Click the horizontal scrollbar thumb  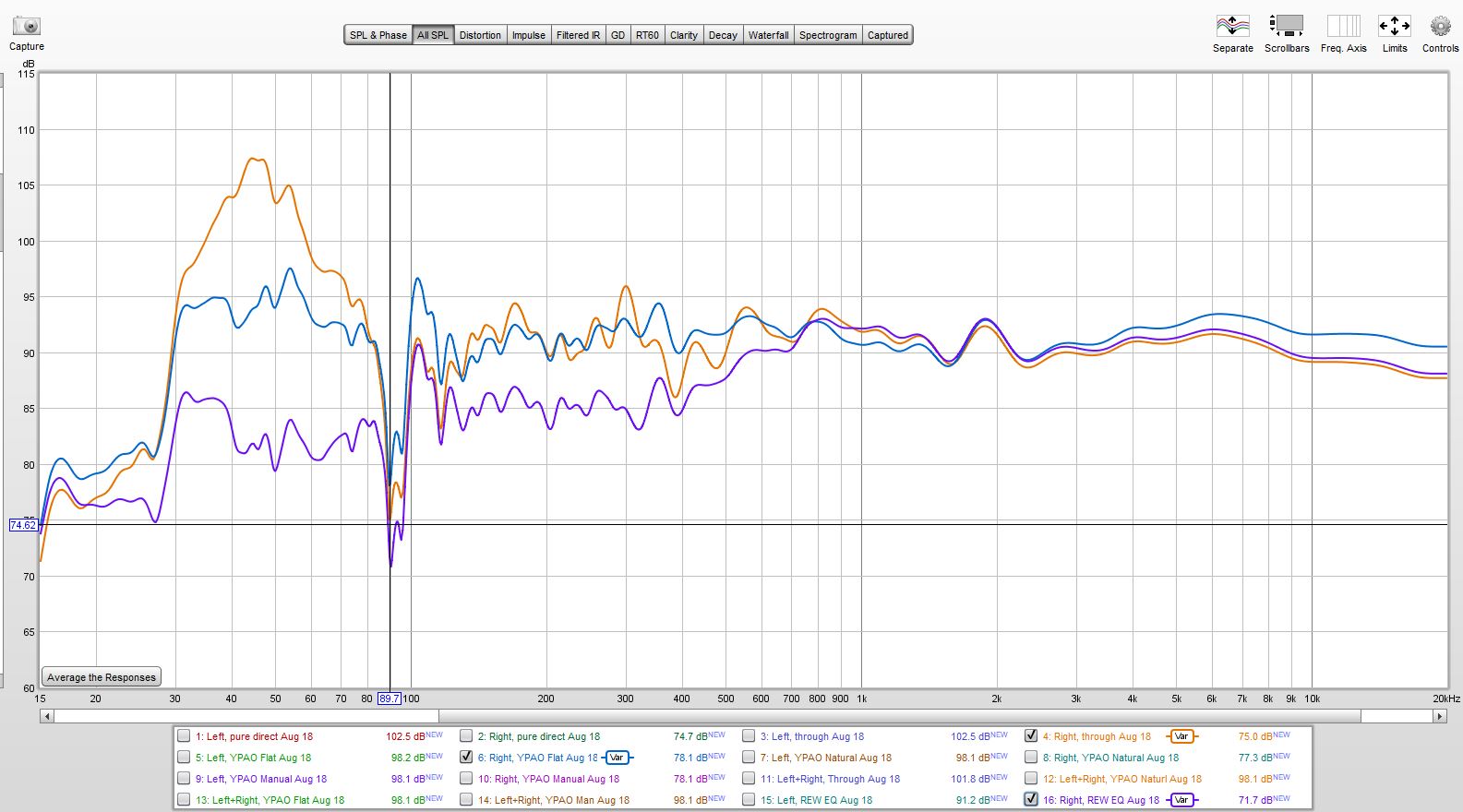898,716
